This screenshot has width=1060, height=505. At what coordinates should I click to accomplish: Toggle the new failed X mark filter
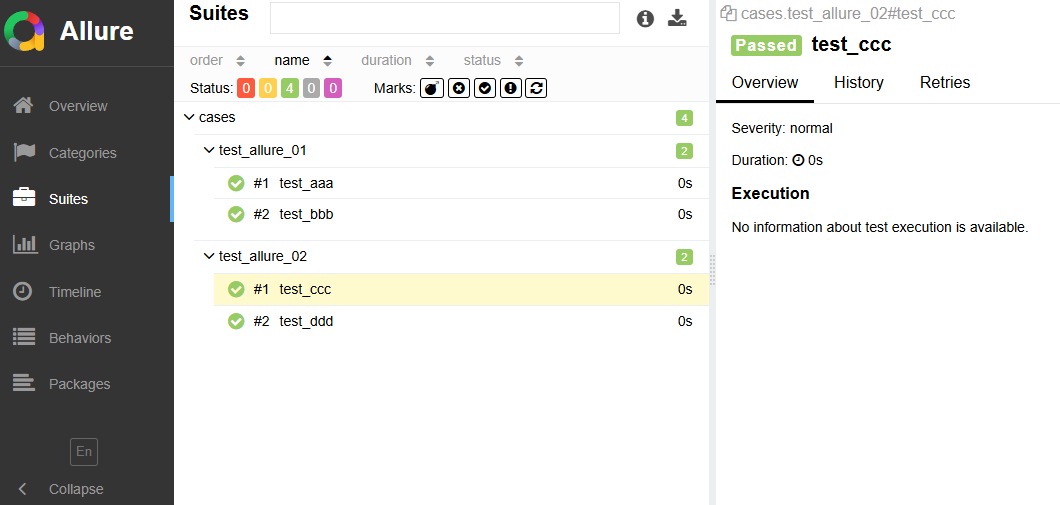[x=458, y=88]
